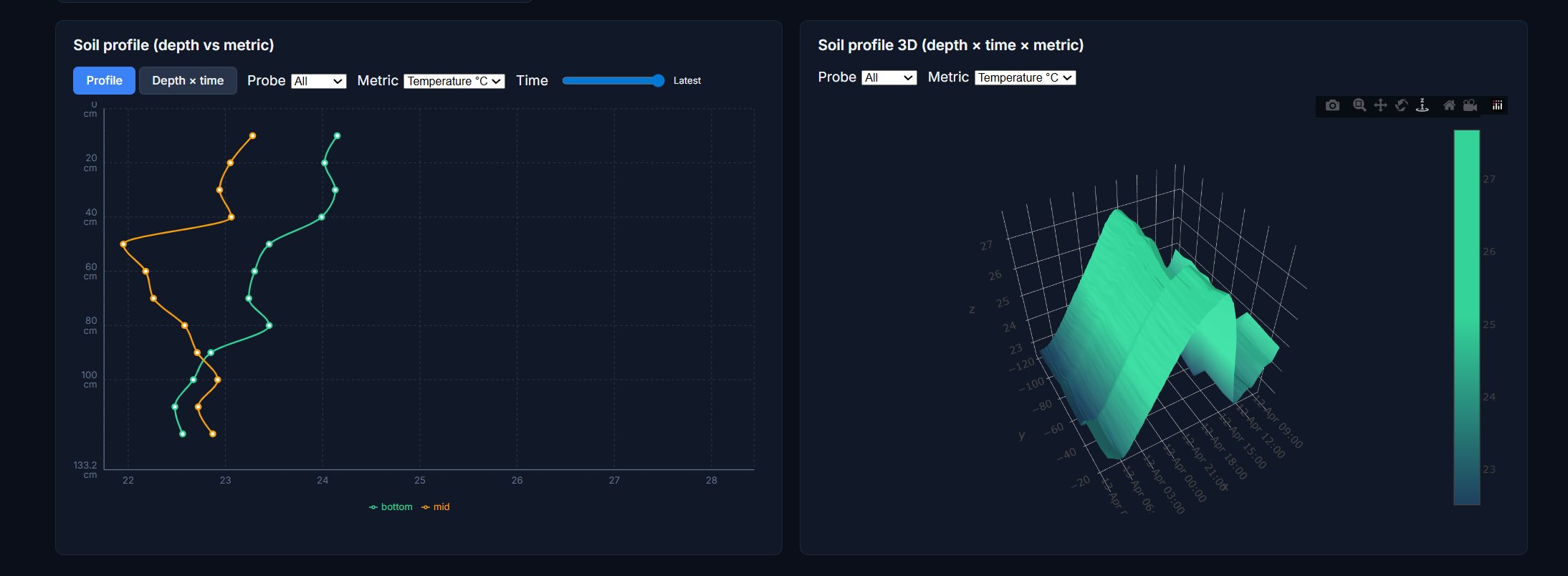Screen dimensions: 1568x576
Task: Click the topmost data point of the green bottom line
Action: 337,135
